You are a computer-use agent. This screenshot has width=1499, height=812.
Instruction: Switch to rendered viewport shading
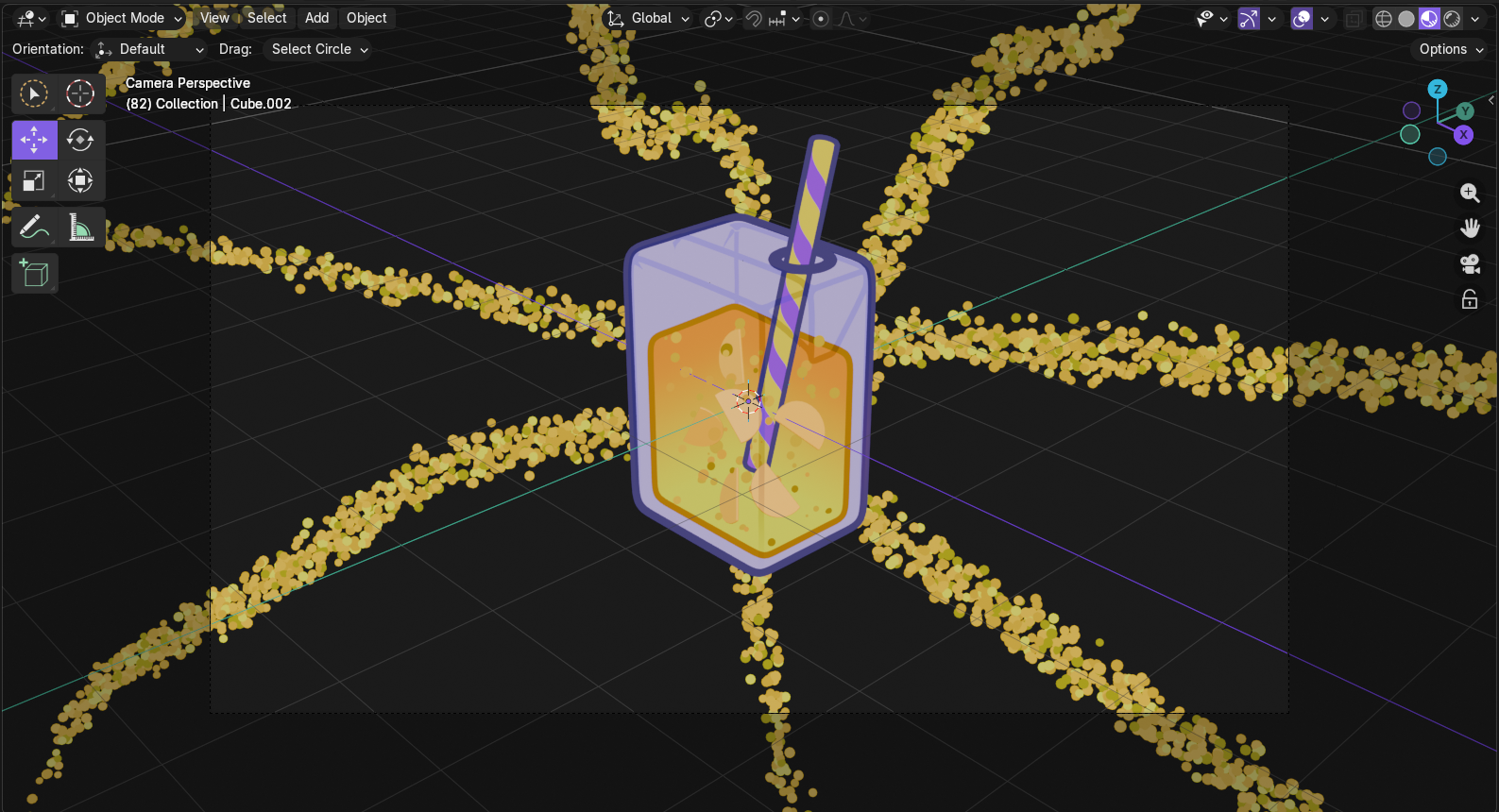tap(1452, 19)
